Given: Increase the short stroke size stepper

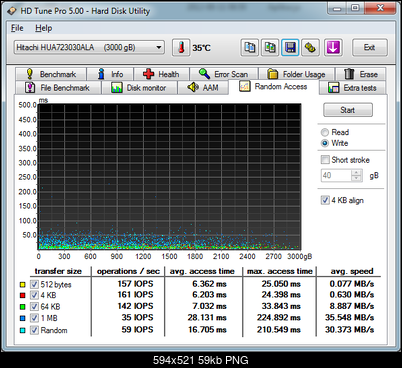Looking at the screenshot, I should pos(357,172).
